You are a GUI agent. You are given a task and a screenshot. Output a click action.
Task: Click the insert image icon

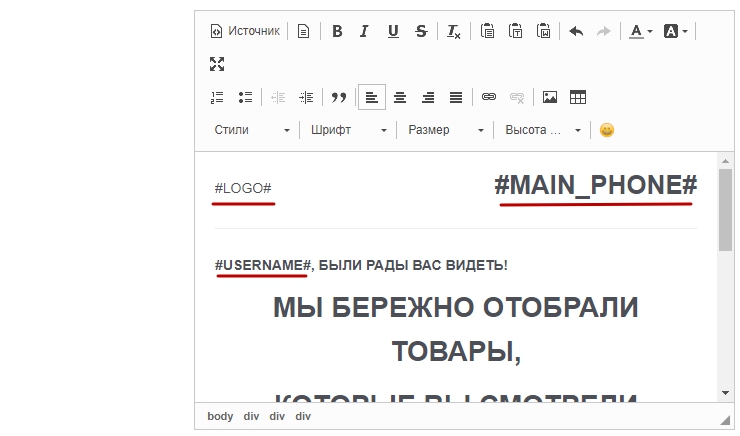pyautogui.click(x=550, y=97)
